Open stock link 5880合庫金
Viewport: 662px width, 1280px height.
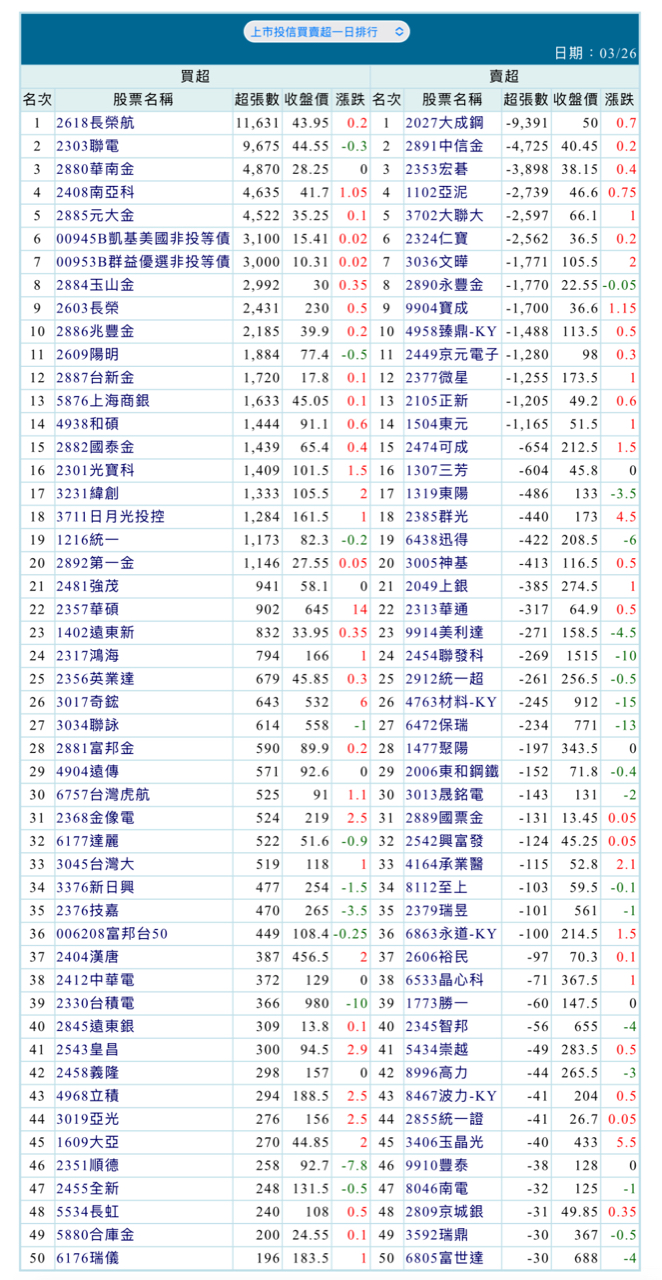click(x=94, y=1235)
